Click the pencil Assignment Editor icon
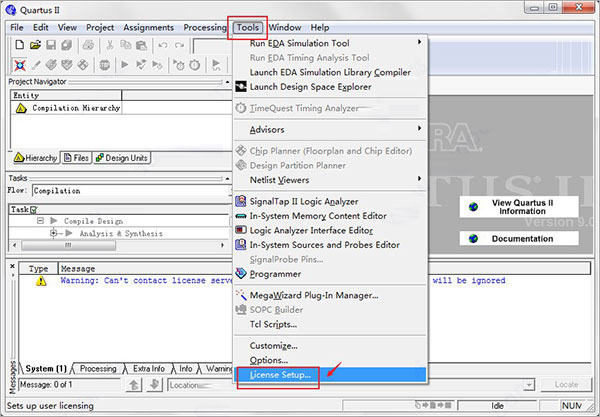Image resolution: width=600 pixels, height=417 pixels. [36, 65]
